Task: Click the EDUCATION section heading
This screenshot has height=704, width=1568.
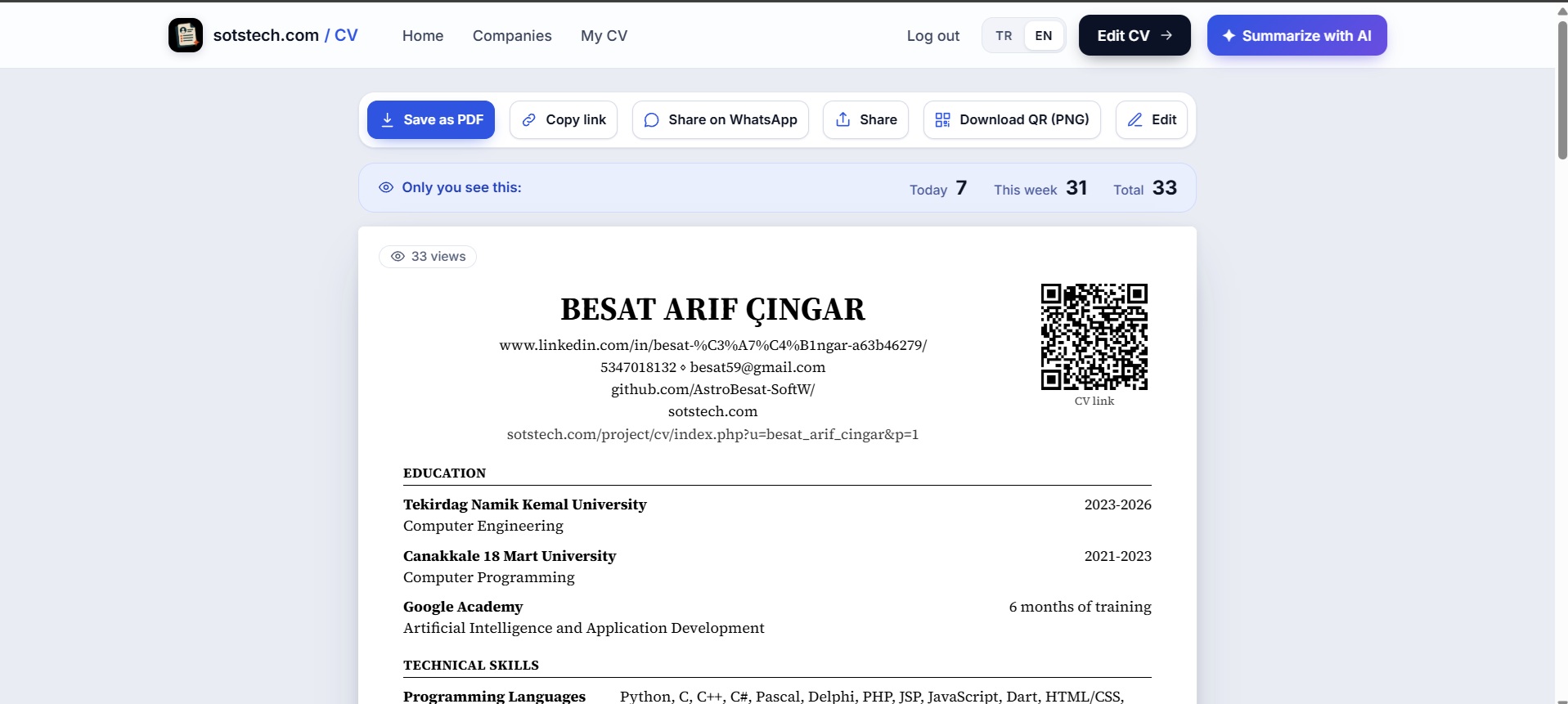Action: pyautogui.click(x=444, y=473)
